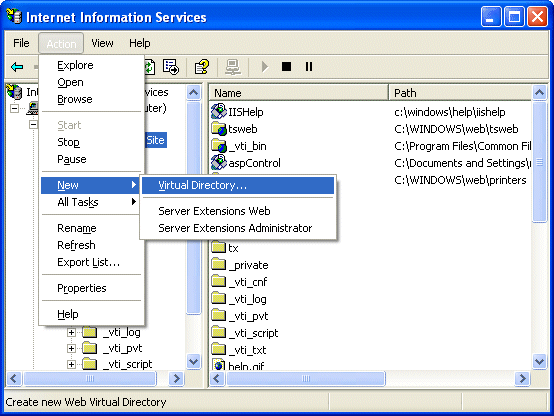This screenshot has width=554, height=416.
Task: Click the Refresh toolbar icon
Action: coord(150,66)
